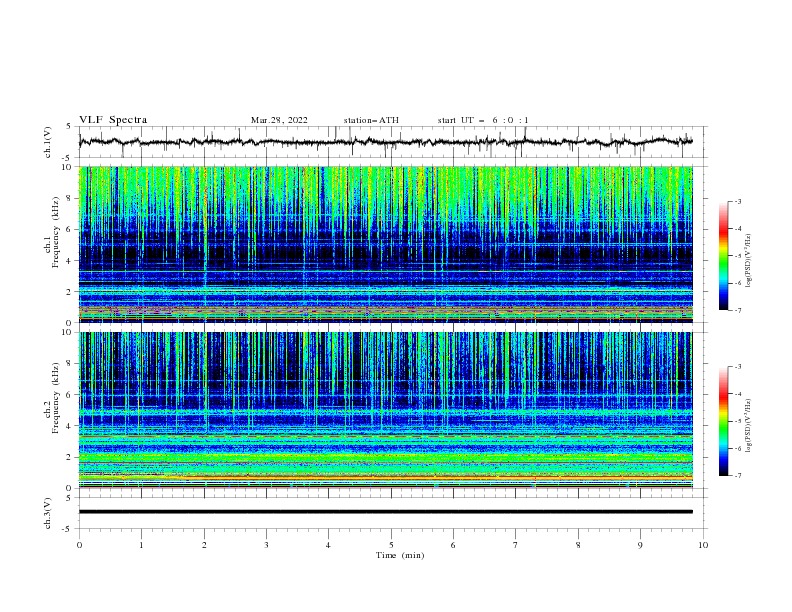The width and height of the screenshot is (792, 612).
Task: Click time axis tick label "2"
Action: (204, 545)
